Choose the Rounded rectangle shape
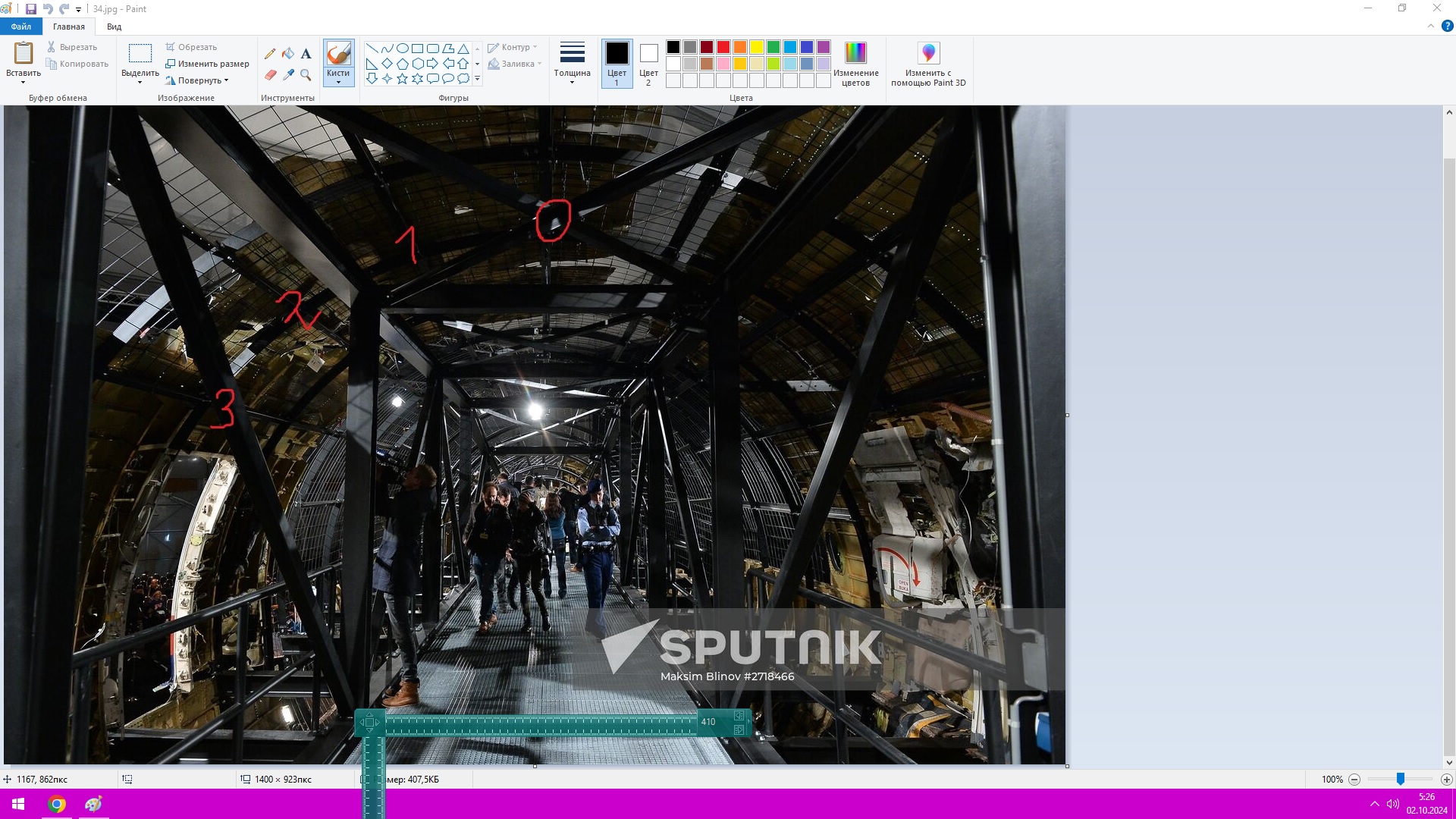1456x819 pixels. coord(432,49)
